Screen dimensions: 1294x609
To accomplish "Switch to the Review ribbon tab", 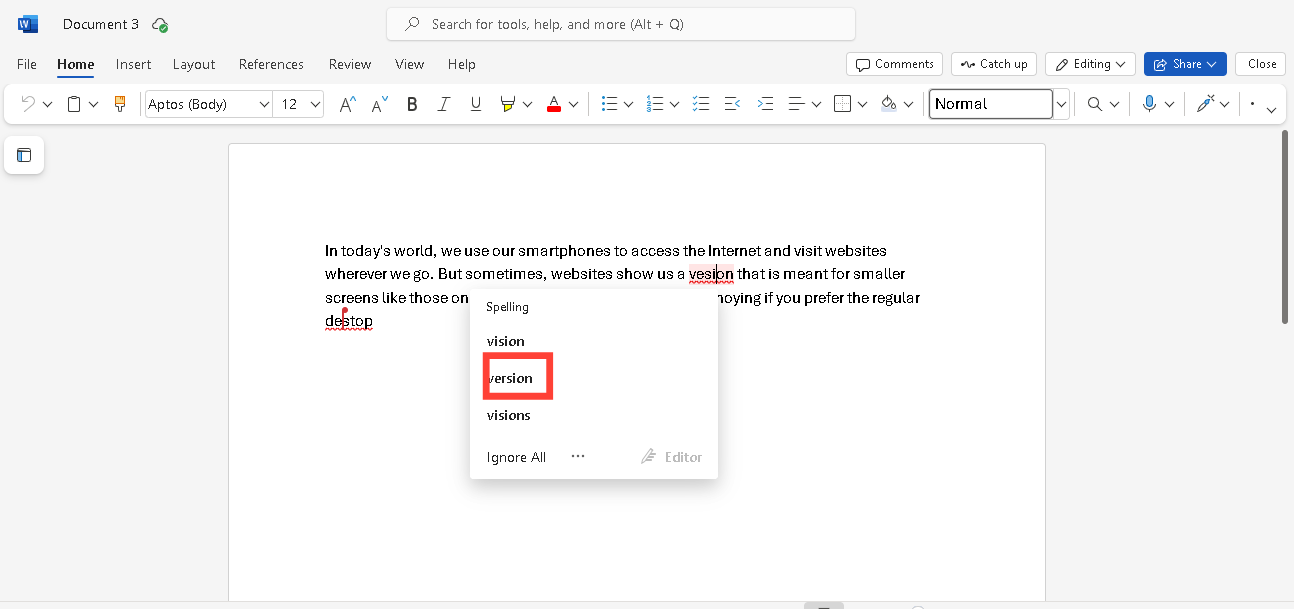I will pyautogui.click(x=349, y=63).
